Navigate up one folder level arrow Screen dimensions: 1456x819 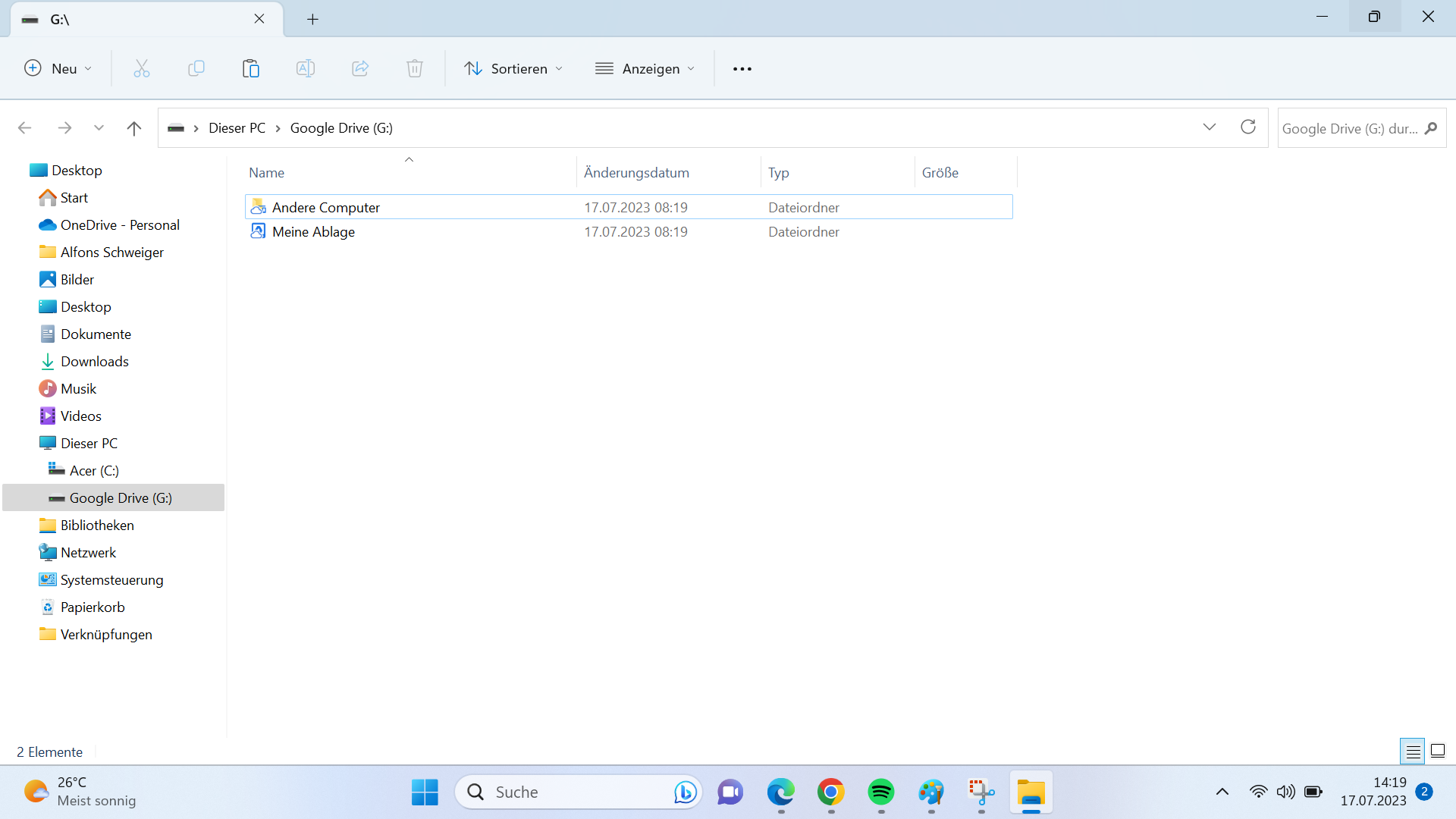click(133, 128)
